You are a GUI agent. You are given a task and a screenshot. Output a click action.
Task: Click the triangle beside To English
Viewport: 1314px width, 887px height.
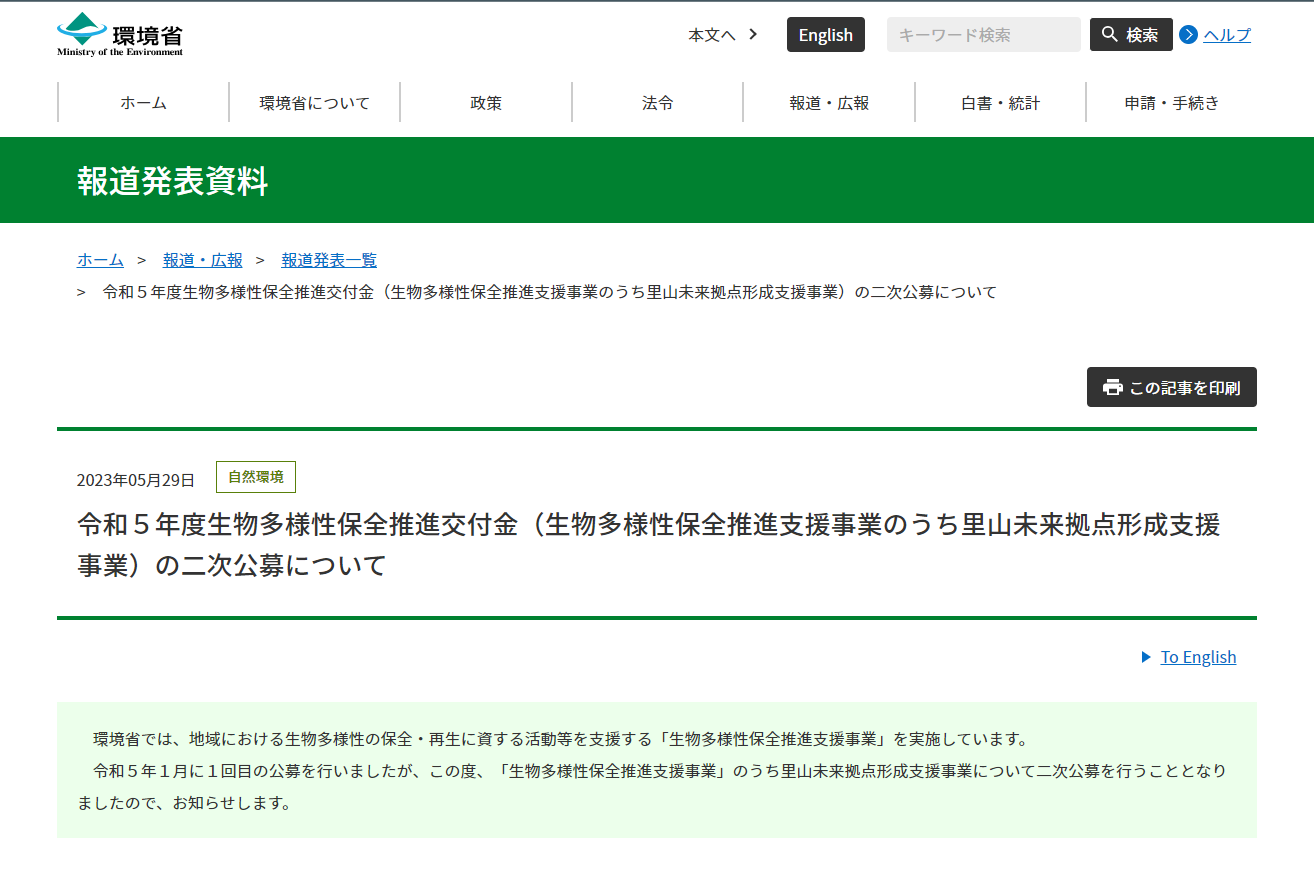click(x=1146, y=657)
